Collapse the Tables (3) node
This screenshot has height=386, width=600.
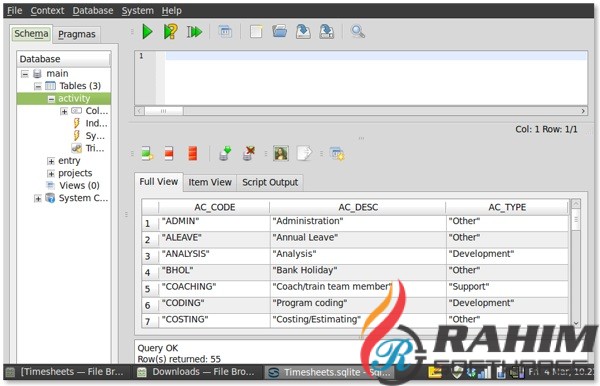point(38,86)
